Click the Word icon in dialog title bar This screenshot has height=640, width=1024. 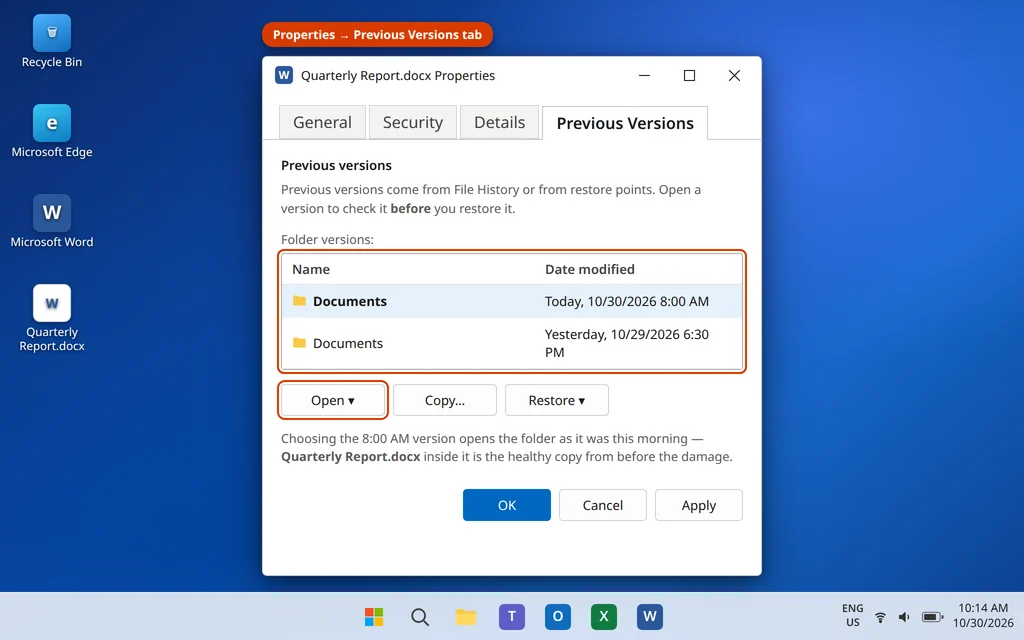(x=283, y=75)
